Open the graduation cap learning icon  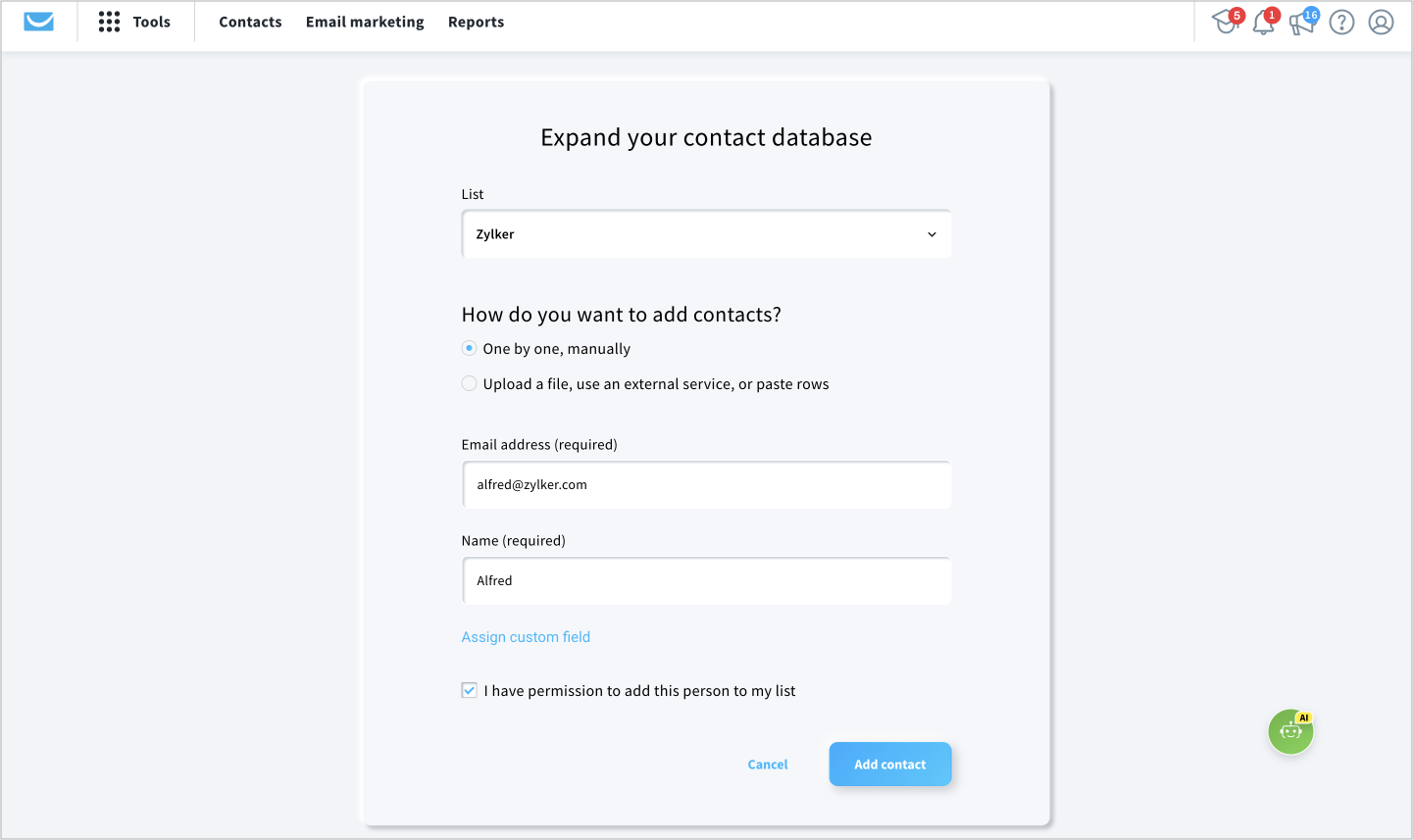(x=1226, y=21)
